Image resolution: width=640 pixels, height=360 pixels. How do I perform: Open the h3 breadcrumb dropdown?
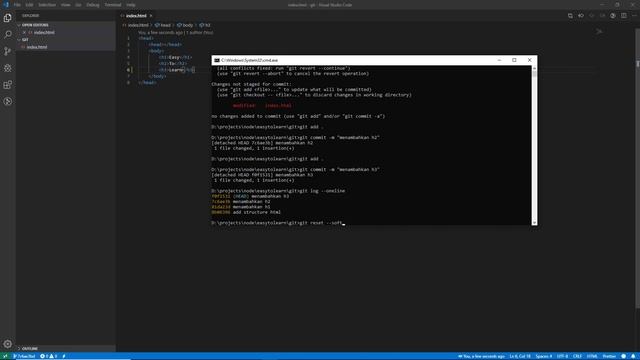pyautogui.click(x=205, y=25)
